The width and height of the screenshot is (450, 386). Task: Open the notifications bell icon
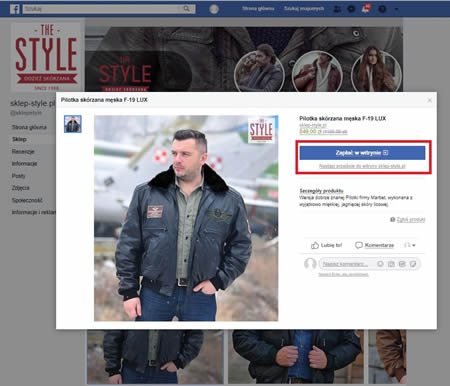(x=365, y=9)
